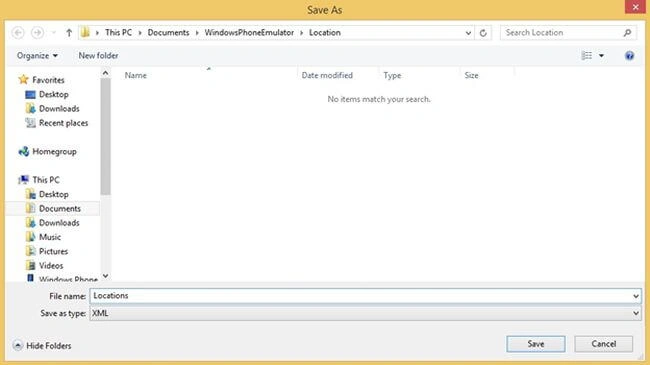Open Downloads under This PC

point(59,223)
